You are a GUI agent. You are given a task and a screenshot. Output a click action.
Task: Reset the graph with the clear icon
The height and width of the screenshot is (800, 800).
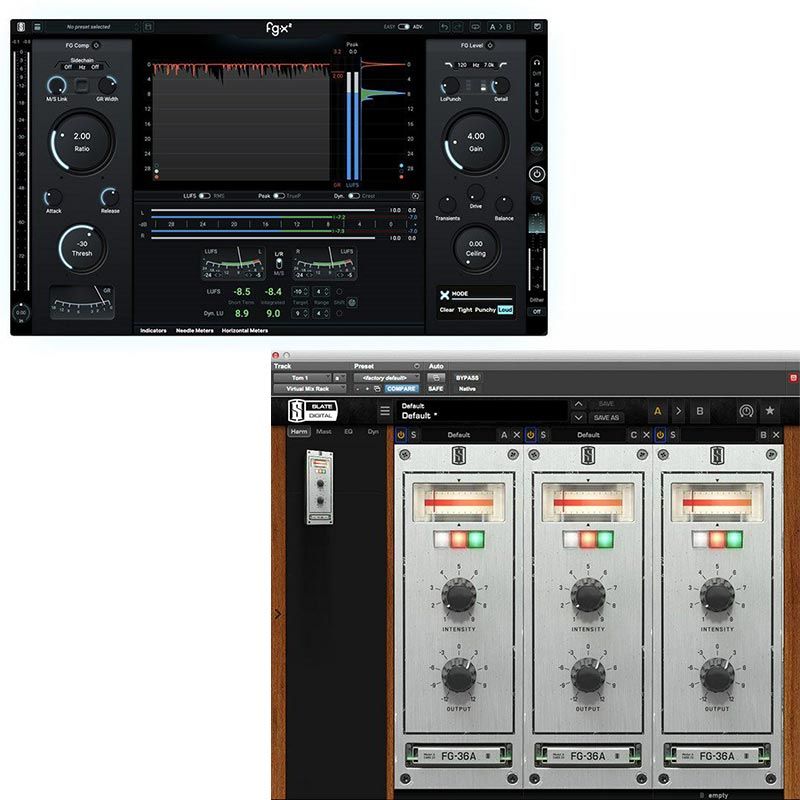(415, 196)
